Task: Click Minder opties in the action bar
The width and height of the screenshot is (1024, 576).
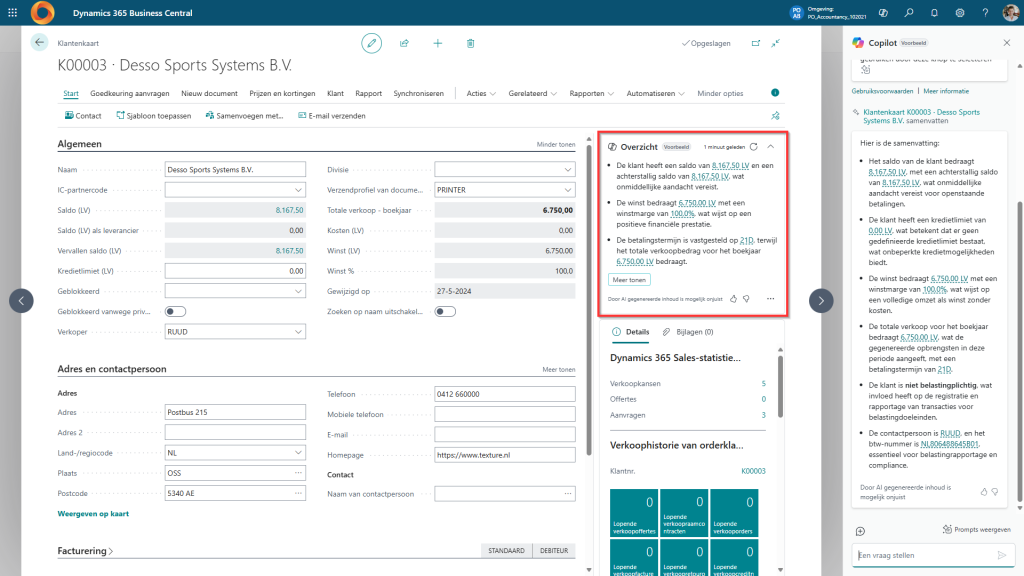Action: 720,93
